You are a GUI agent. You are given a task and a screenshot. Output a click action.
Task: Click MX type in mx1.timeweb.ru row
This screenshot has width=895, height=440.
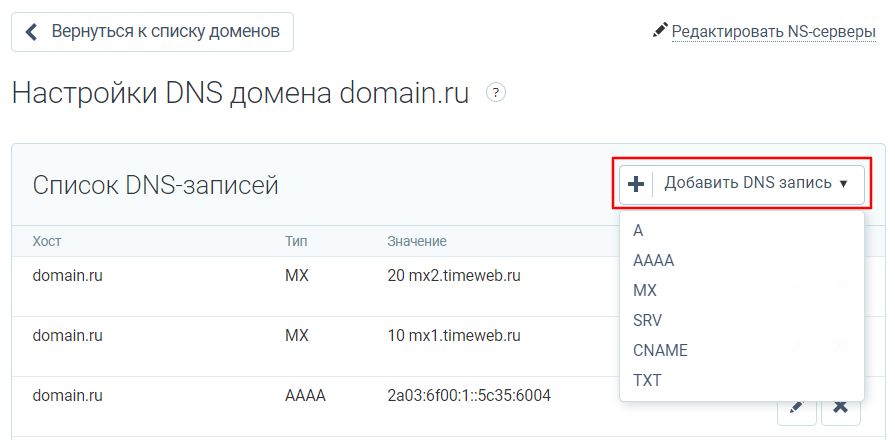296,335
